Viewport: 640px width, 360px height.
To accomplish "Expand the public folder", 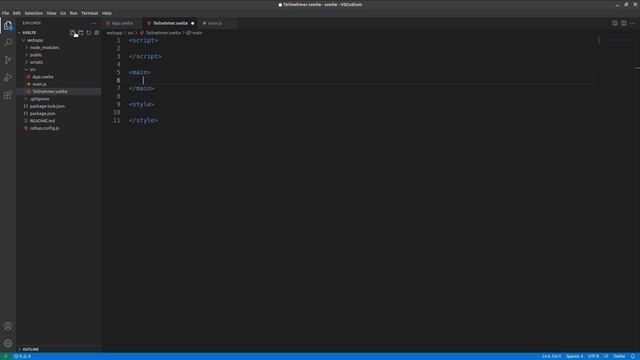I will tap(36, 55).
